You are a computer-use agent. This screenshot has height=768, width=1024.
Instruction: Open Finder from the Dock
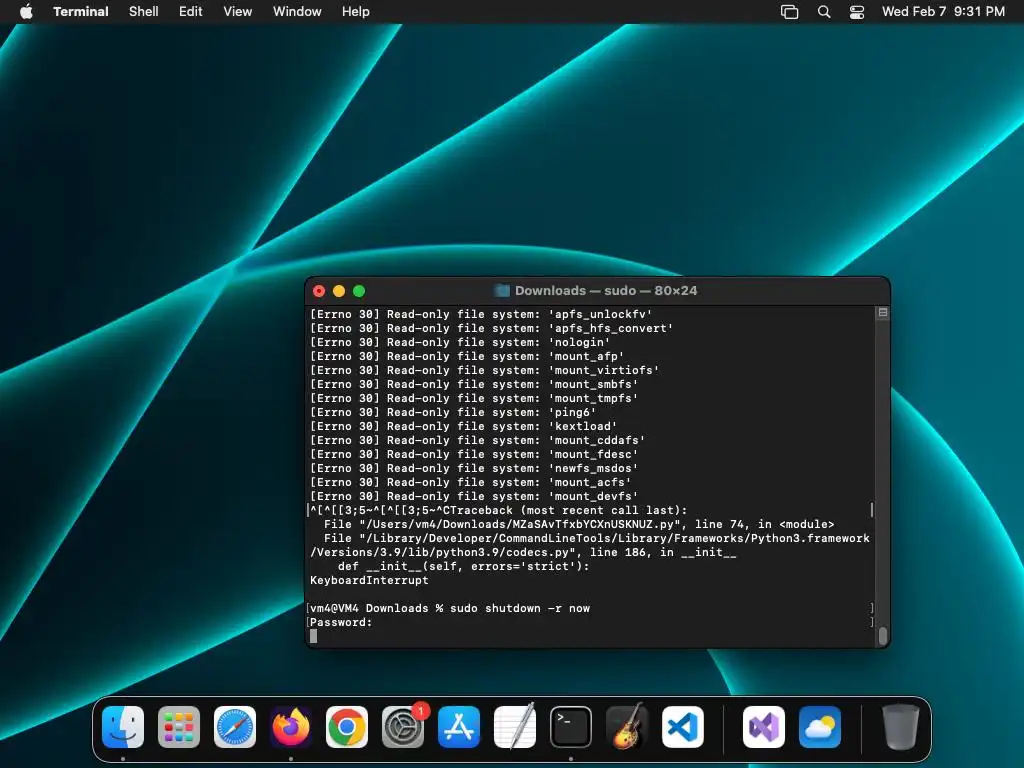pos(123,727)
